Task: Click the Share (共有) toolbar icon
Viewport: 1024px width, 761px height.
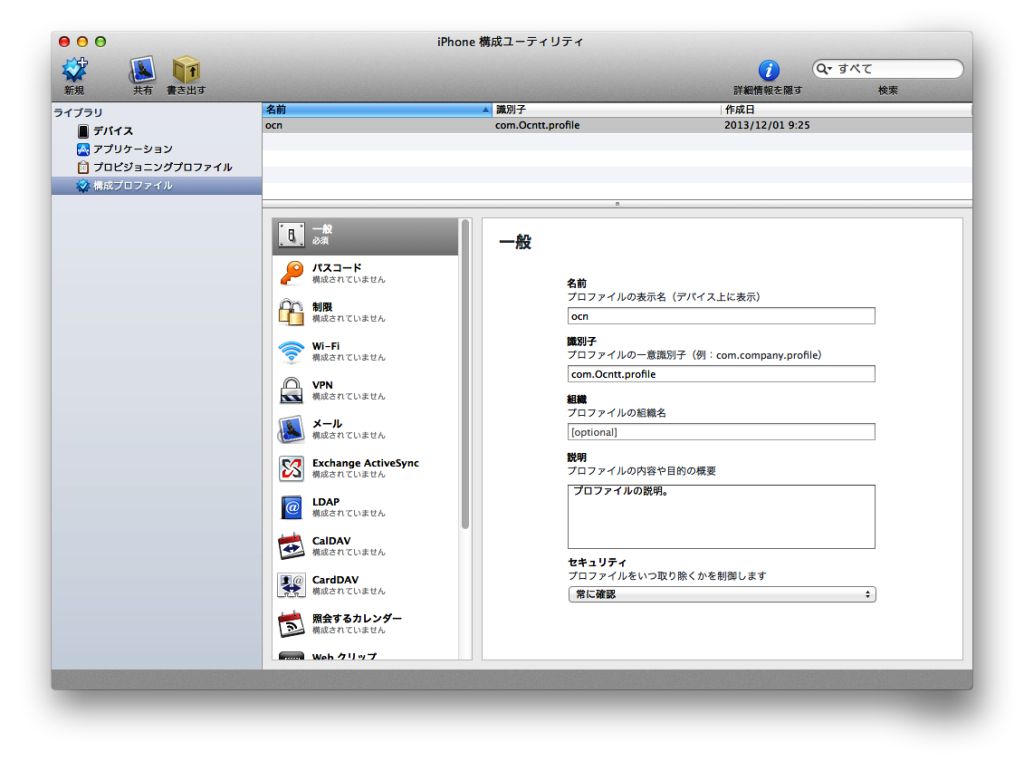Action: tap(142, 69)
